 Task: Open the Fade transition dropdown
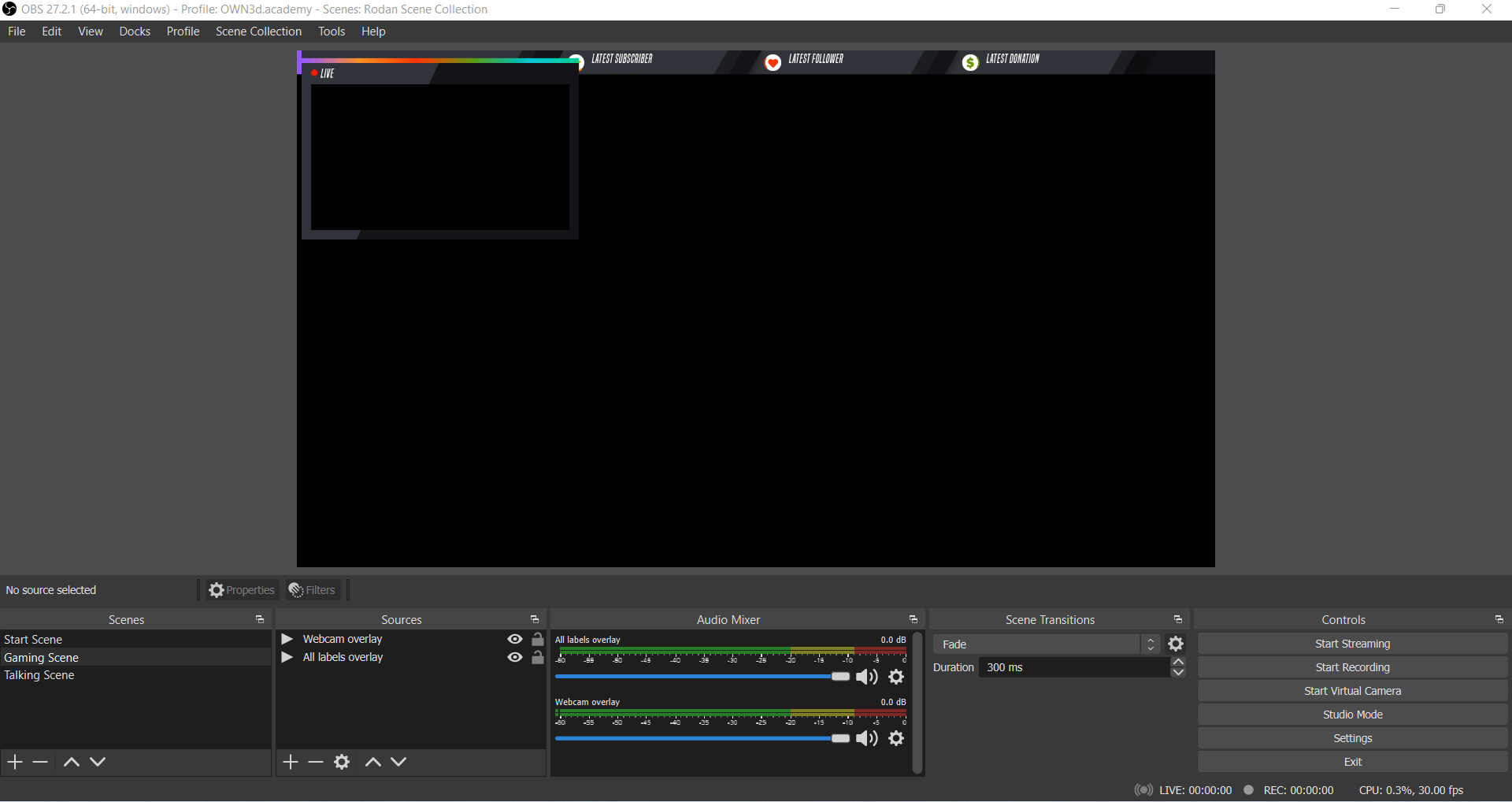tap(1046, 644)
